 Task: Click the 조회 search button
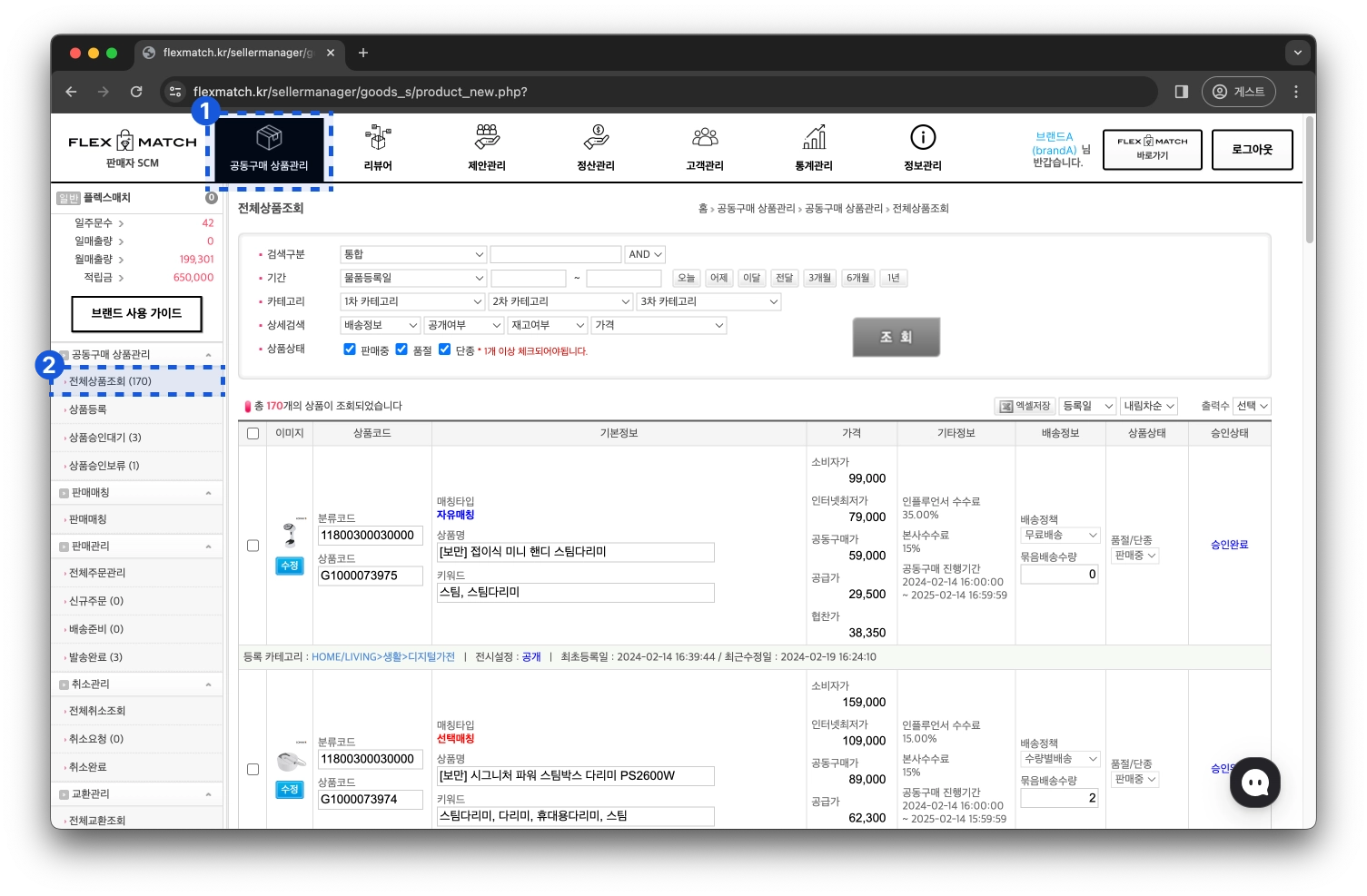pos(896,337)
